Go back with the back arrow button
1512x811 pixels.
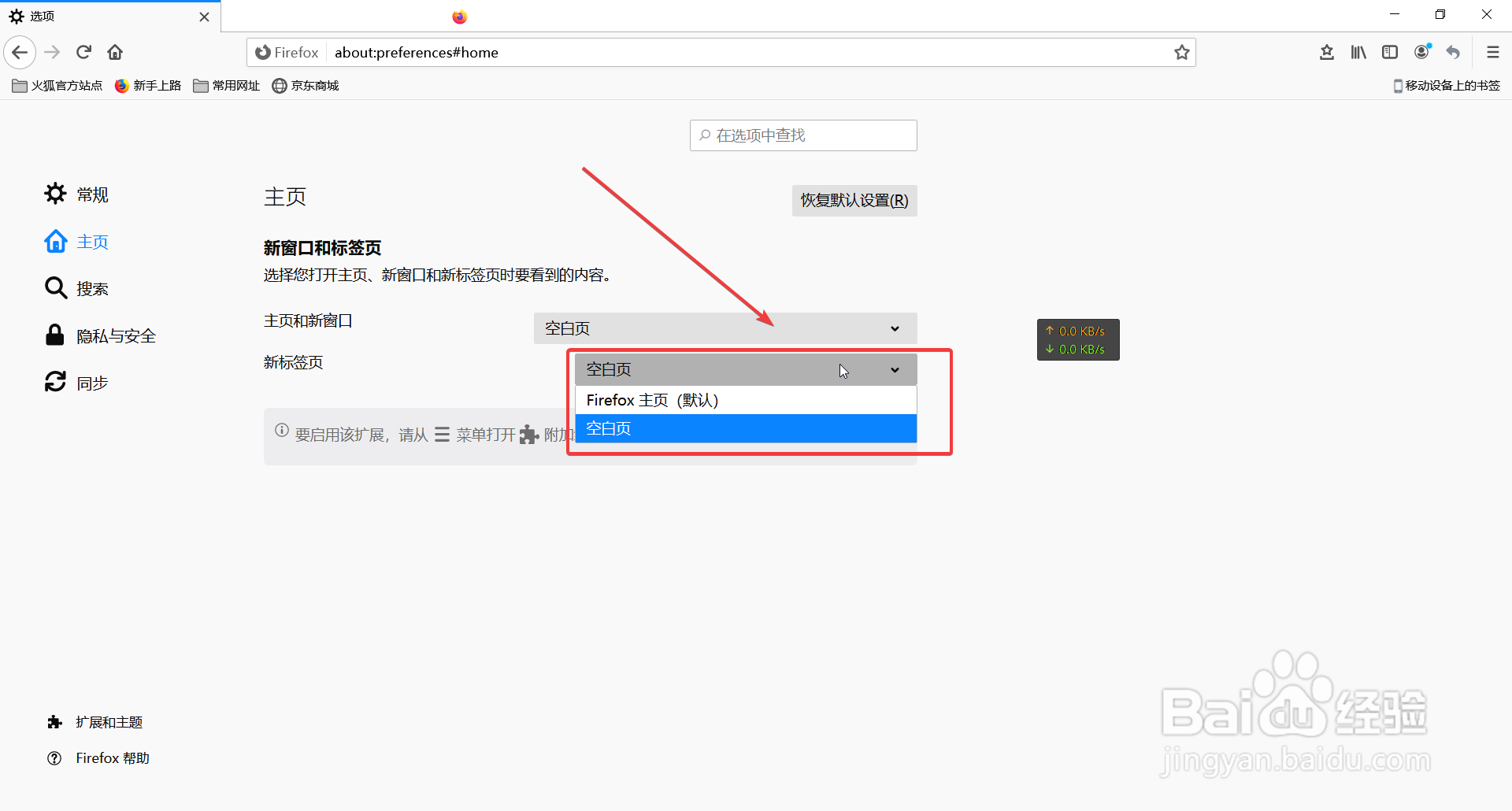pos(20,53)
